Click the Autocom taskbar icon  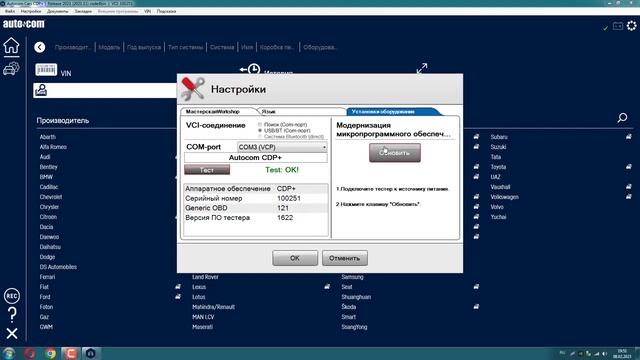[91, 353]
